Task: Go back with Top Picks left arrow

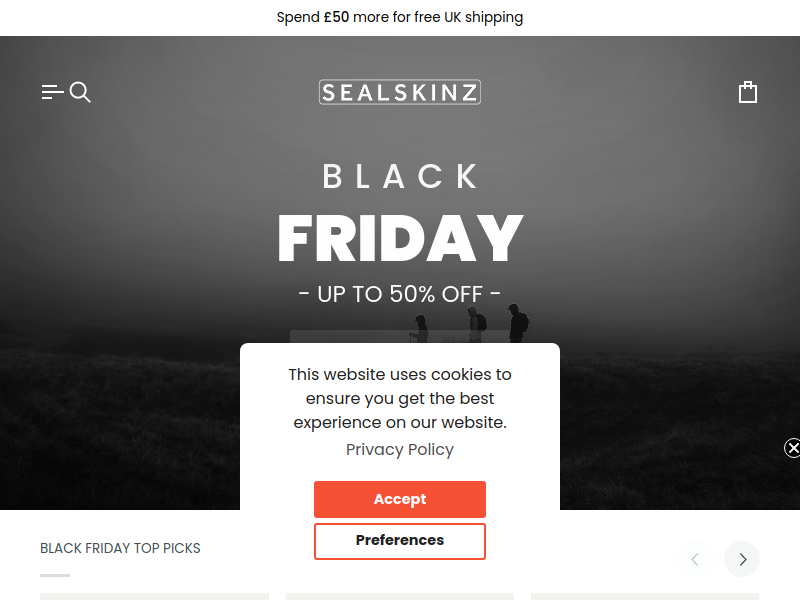Action: [695, 559]
